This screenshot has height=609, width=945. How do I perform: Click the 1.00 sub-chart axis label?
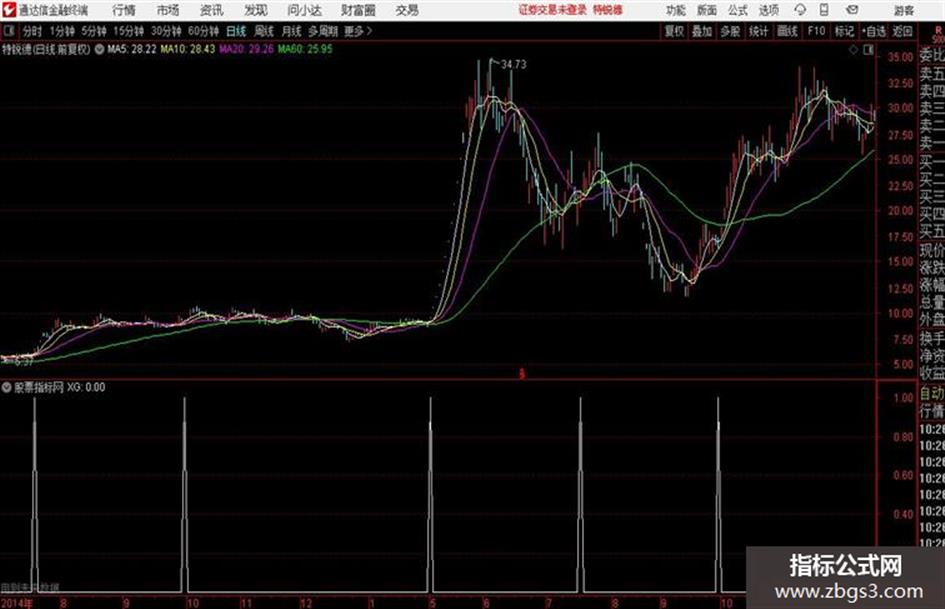point(903,398)
